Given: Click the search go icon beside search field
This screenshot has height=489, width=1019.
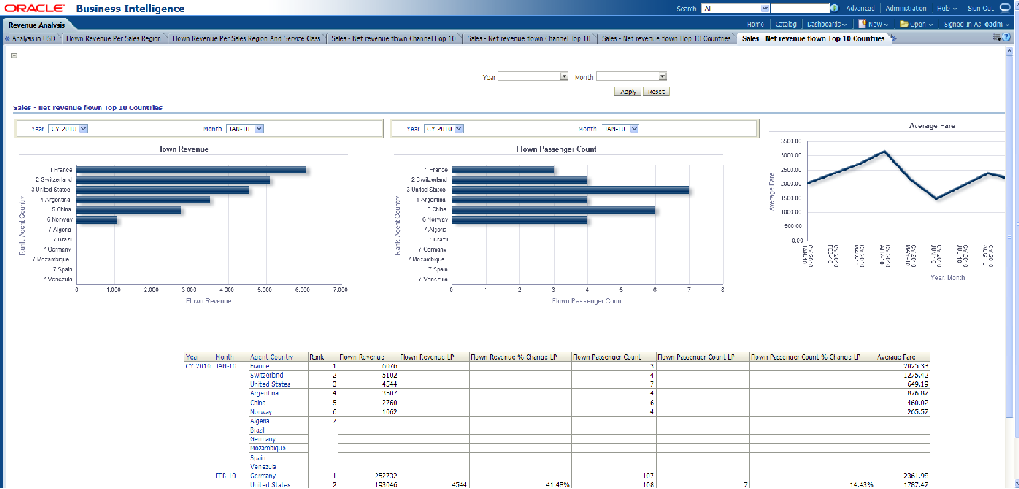Looking at the screenshot, I should [836, 8].
